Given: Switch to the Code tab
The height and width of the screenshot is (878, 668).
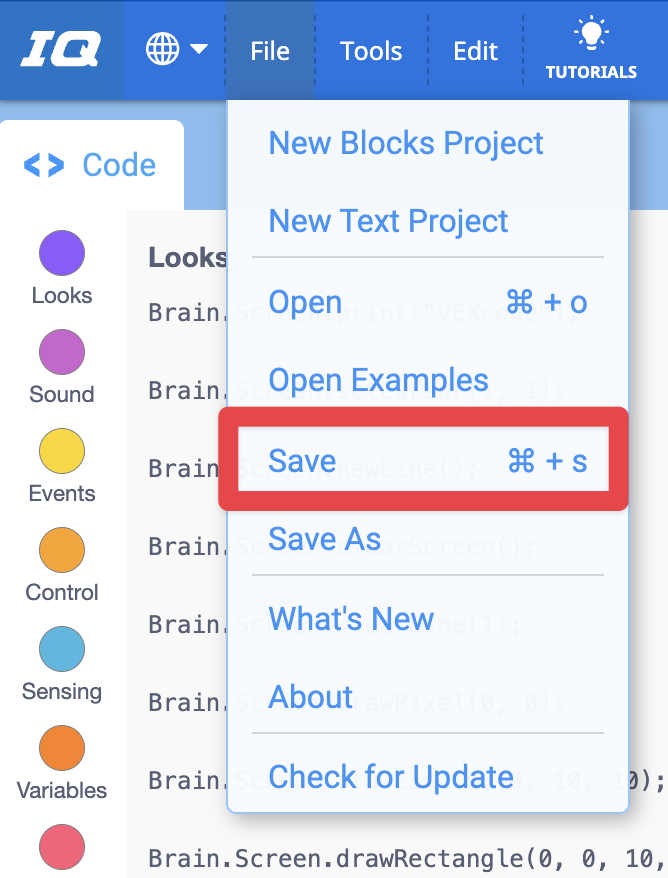Looking at the screenshot, I should coord(90,163).
